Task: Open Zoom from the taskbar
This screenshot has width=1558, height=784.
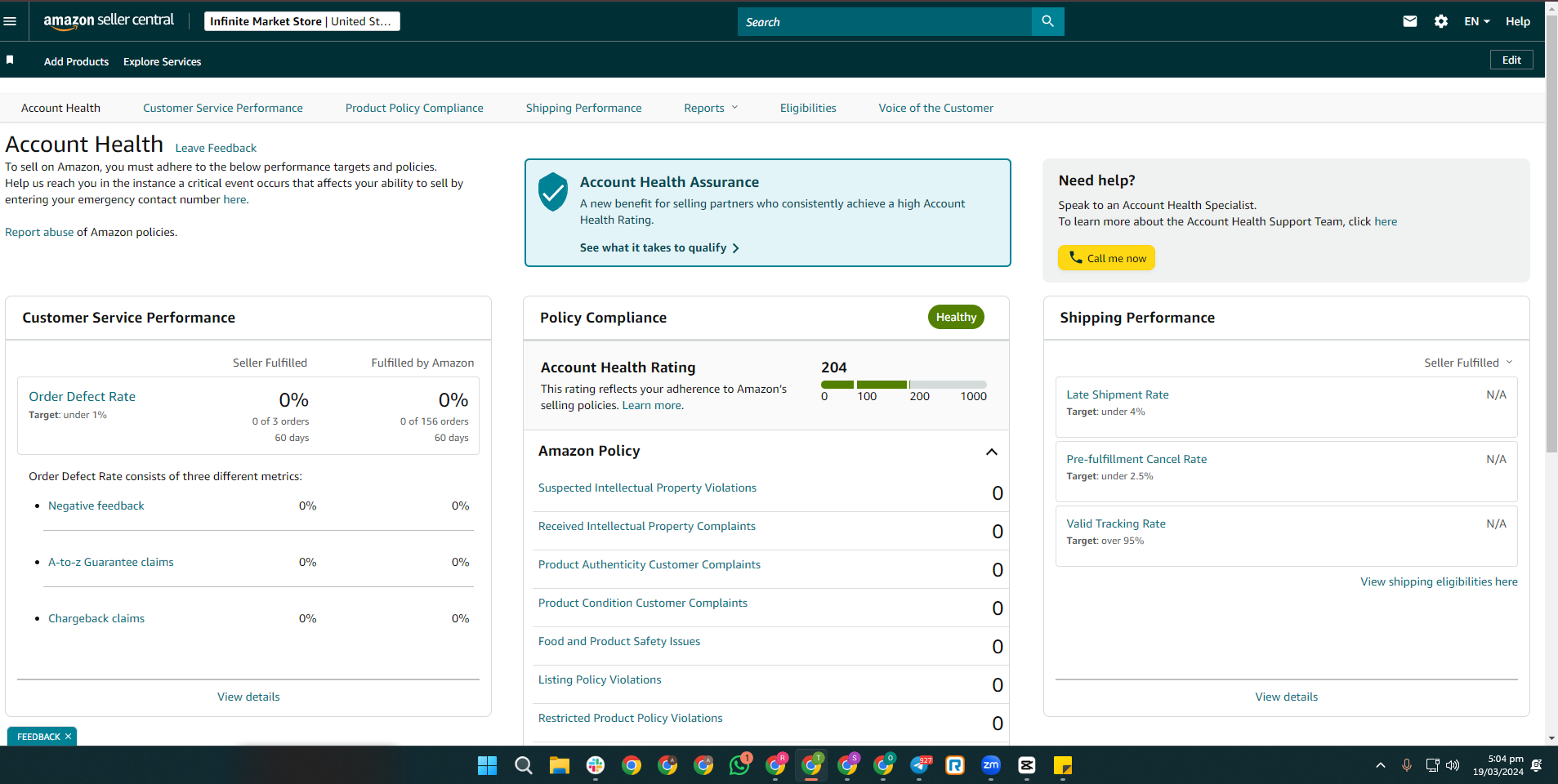Action: tap(991, 765)
